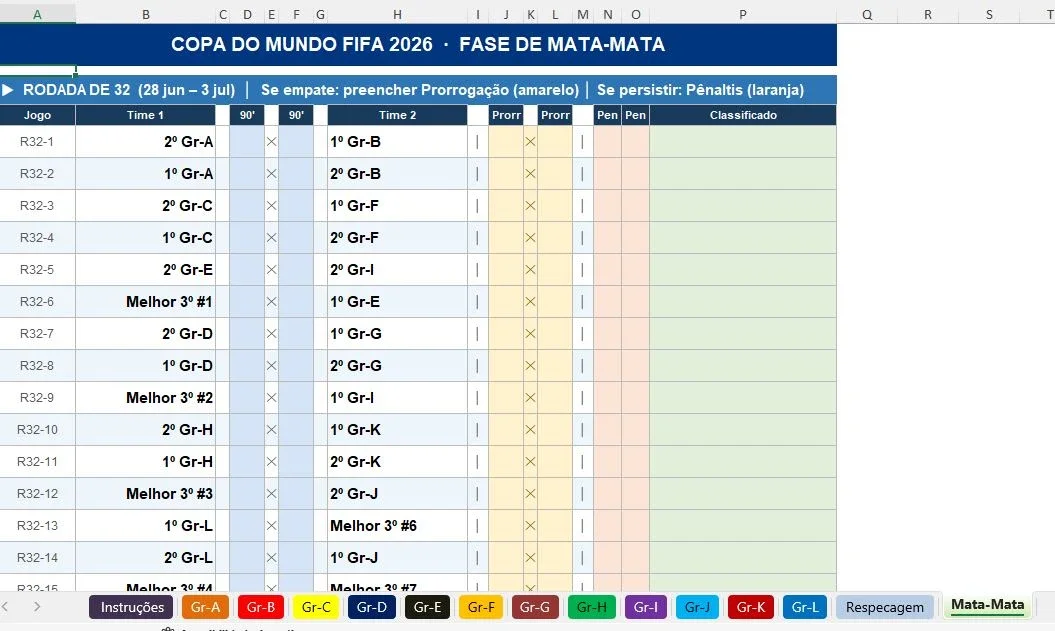Image resolution: width=1055 pixels, height=631 pixels.
Task: Click the previous sheet navigation arrow
Action: pos(5,607)
